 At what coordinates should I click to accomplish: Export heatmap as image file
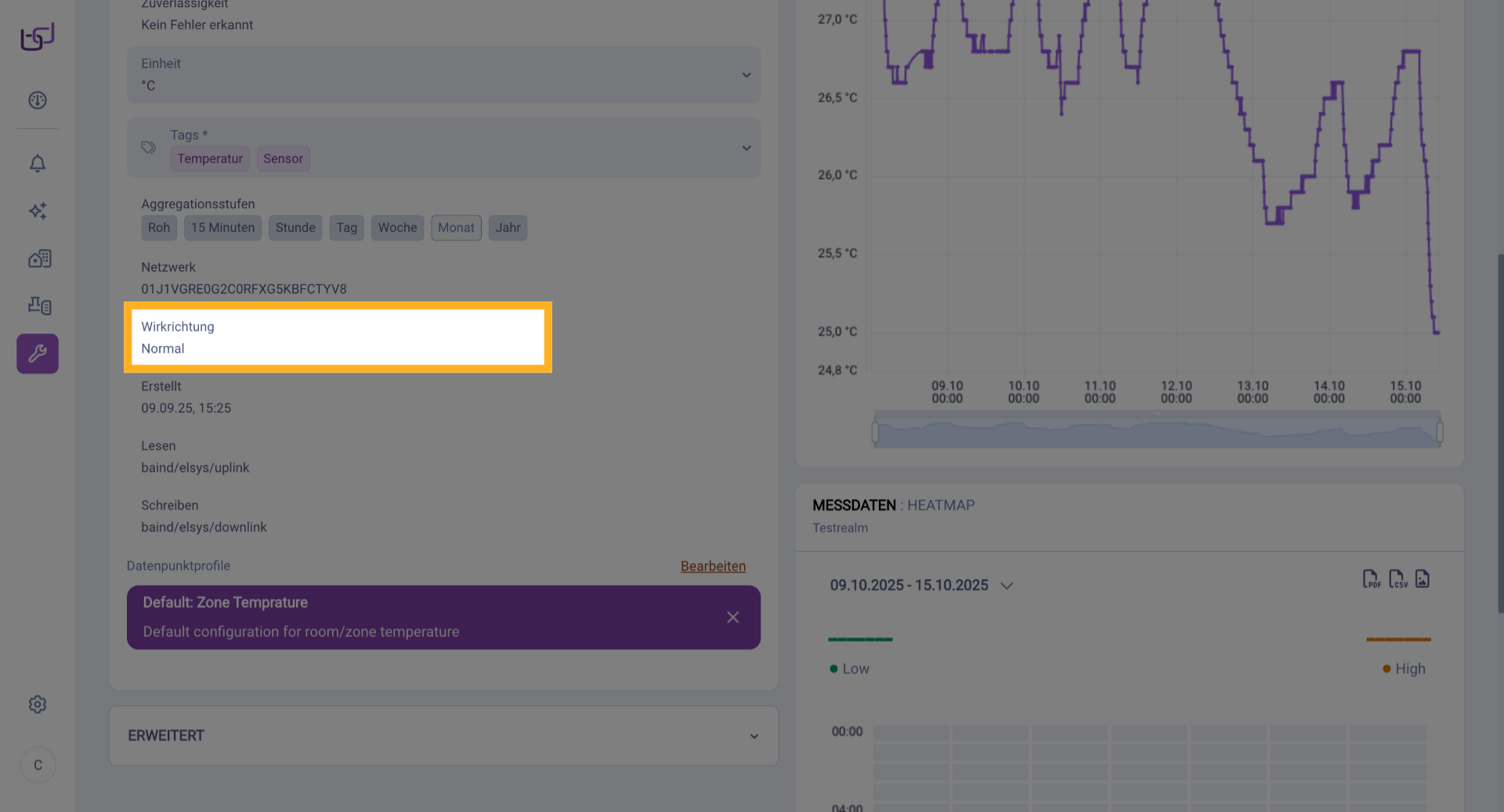tap(1423, 579)
